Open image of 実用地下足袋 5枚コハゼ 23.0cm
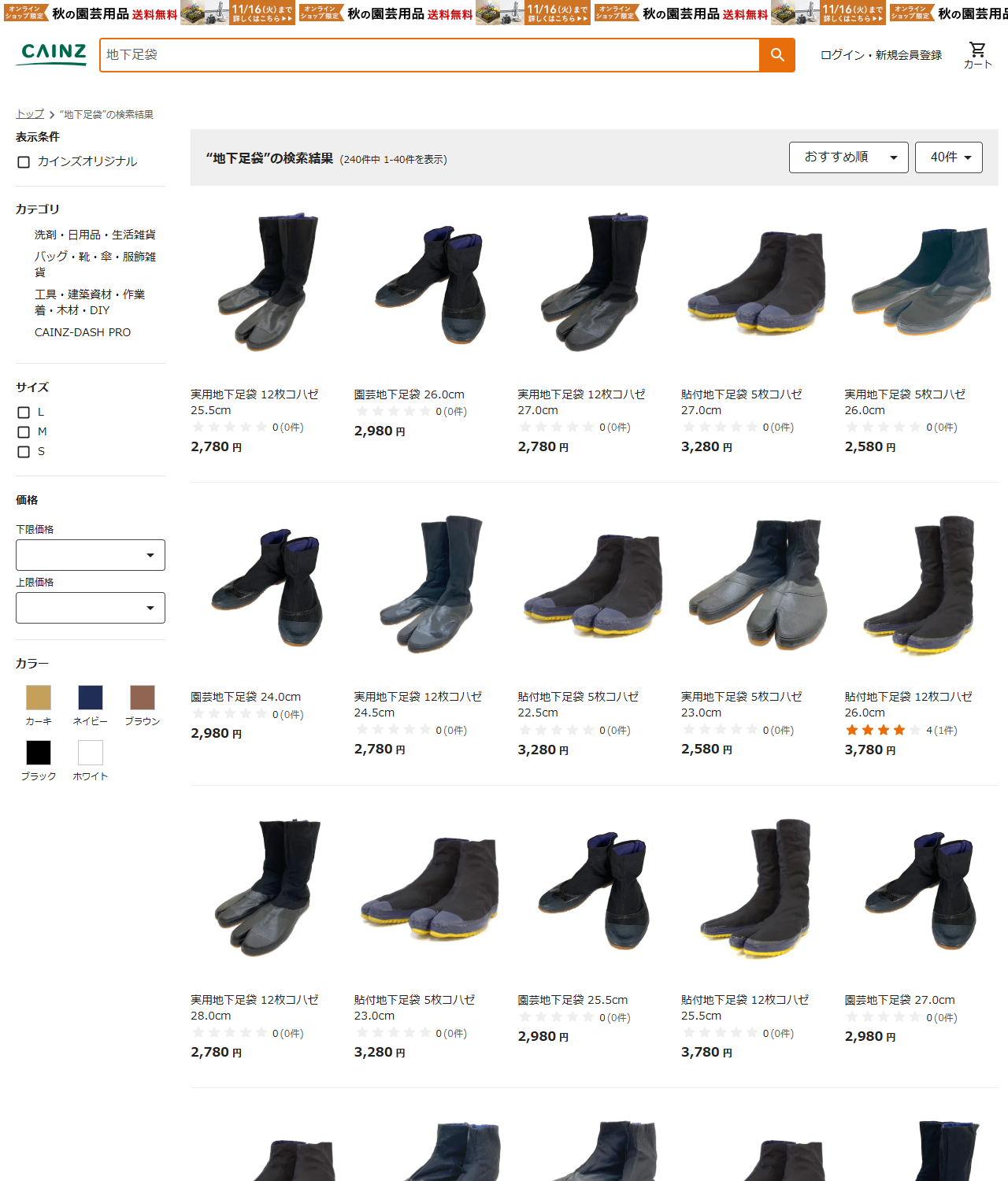 [756, 585]
